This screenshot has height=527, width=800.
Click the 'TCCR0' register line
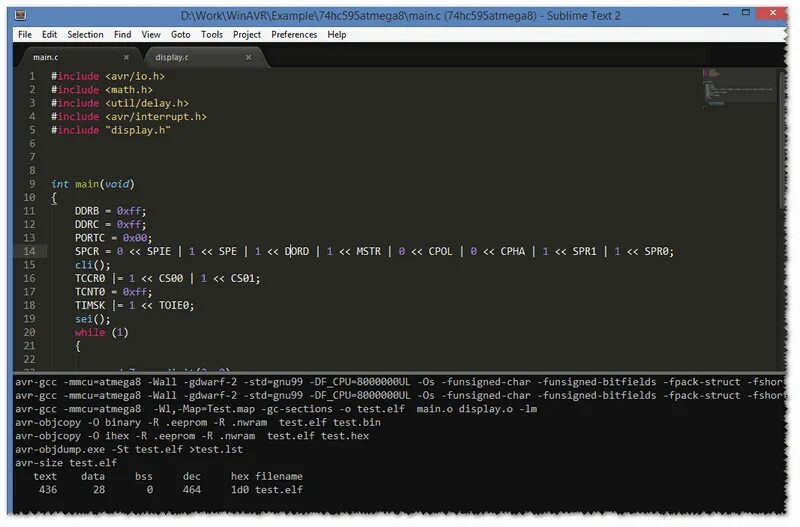(x=167, y=278)
